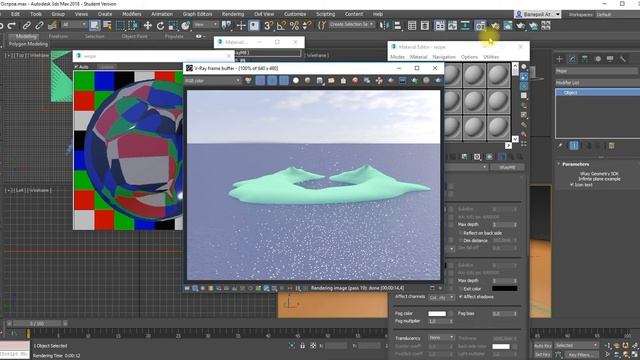The height and width of the screenshot is (360, 640).
Task: Activate the Select and Move tool
Action: 147,25
